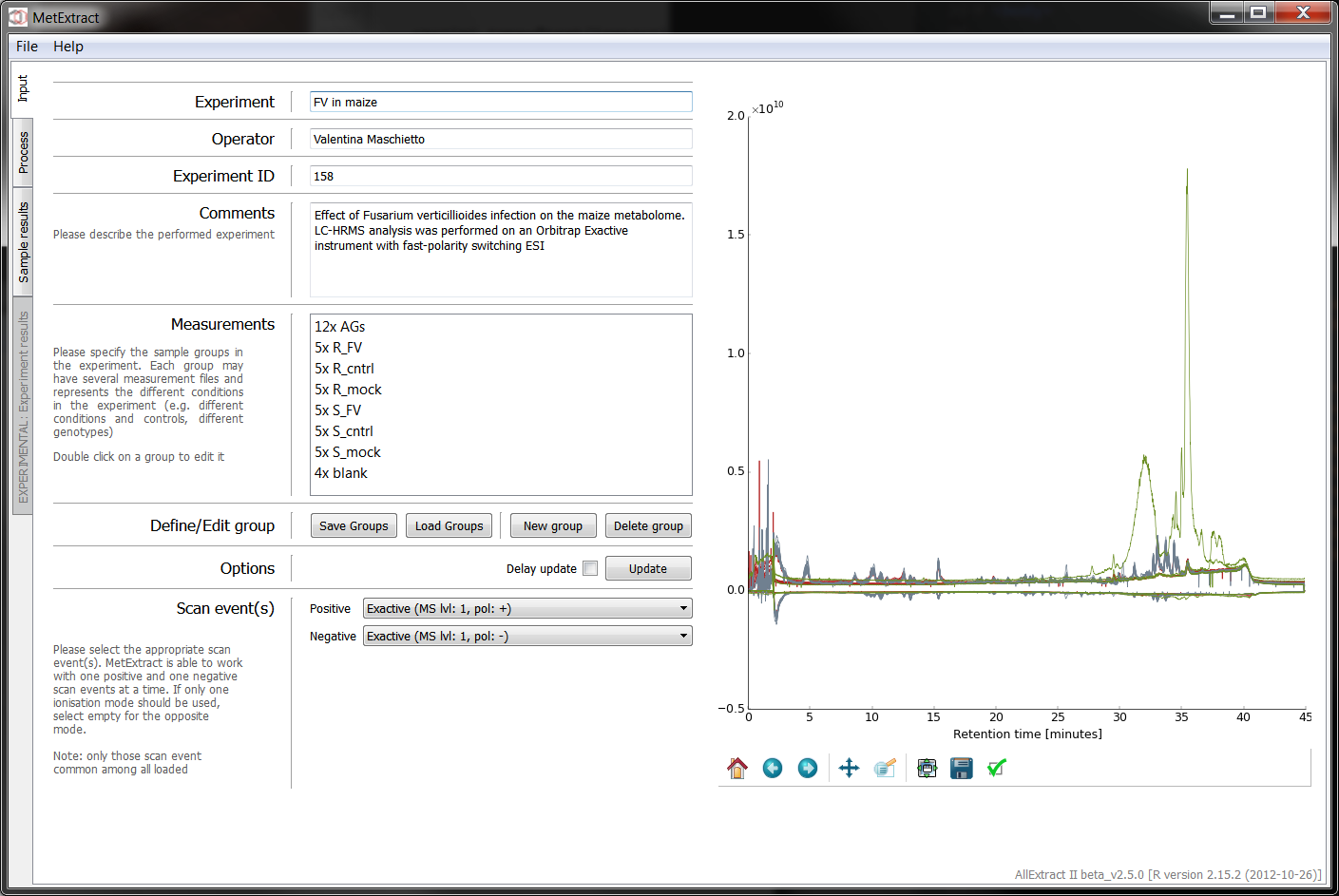This screenshot has width=1339, height=896.
Task: Open the EXPERIMENTAL: Experiment results tab
Action: click(23, 407)
